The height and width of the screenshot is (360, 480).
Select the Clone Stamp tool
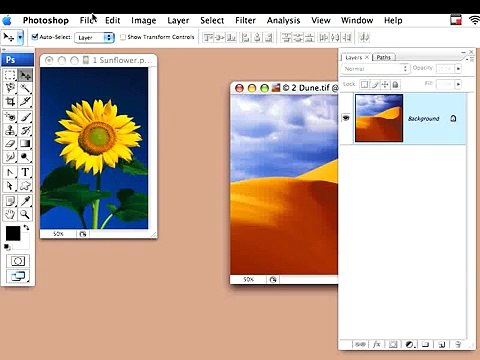tap(10, 130)
